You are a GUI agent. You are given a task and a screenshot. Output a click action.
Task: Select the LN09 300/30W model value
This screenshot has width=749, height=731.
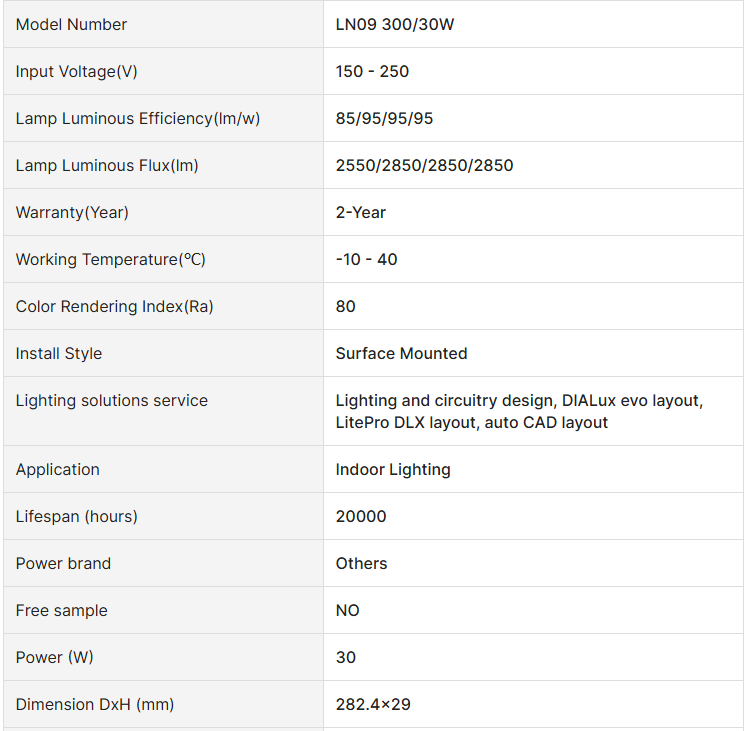pos(395,24)
